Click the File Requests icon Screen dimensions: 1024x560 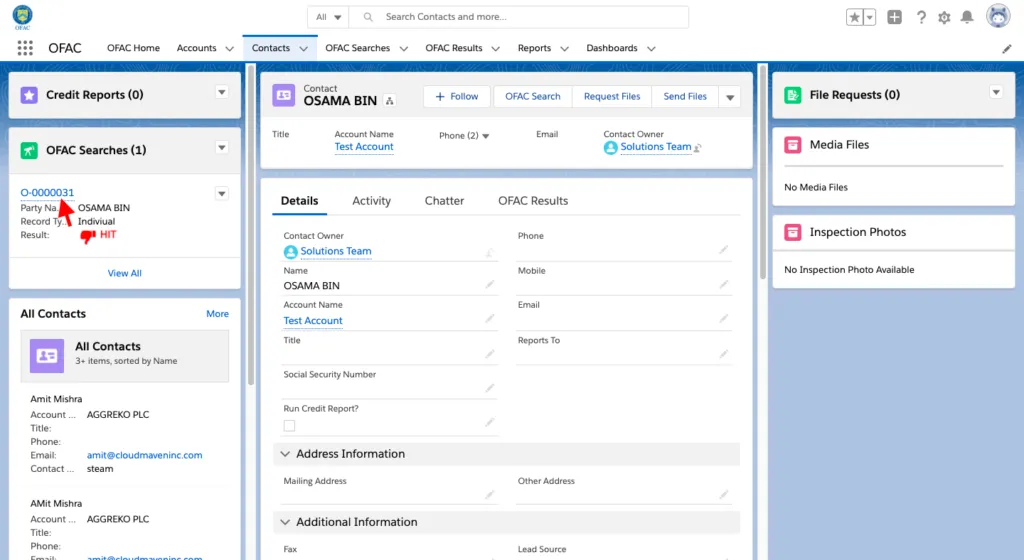click(x=793, y=95)
